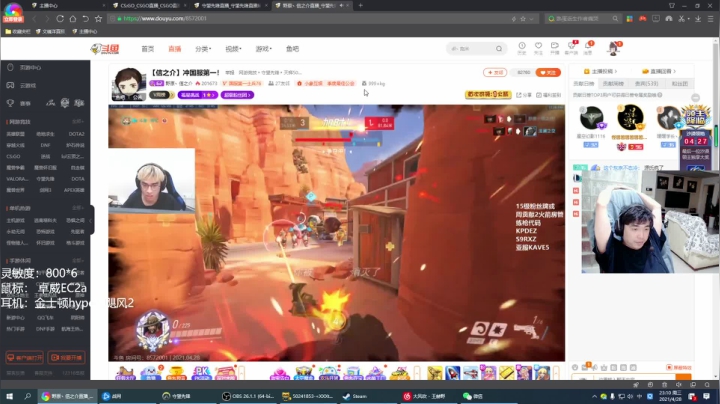Screen dimensions: 720x404
Task: Click the orange 关注 follow button
Action: pos(548,73)
